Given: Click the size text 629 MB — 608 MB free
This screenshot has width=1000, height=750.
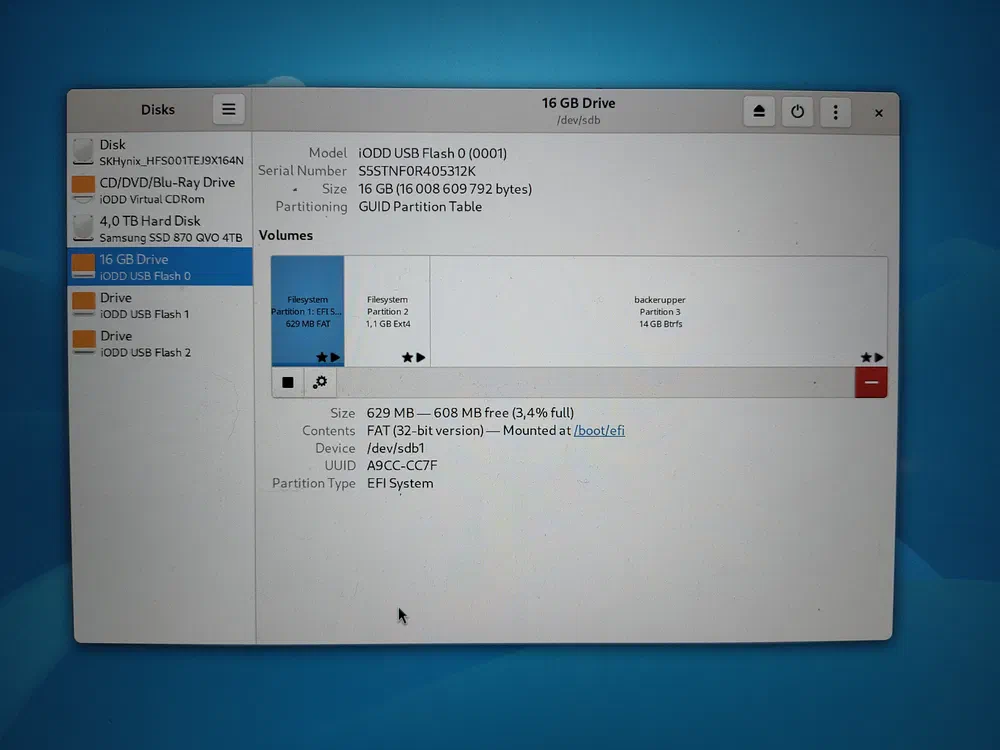Looking at the screenshot, I should [x=470, y=413].
